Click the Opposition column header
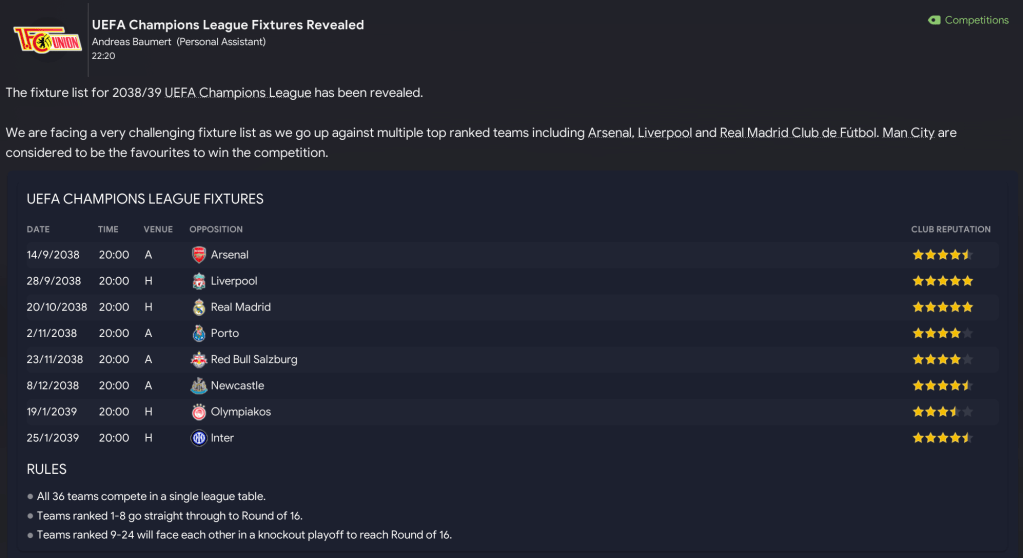The height and width of the screenshot is (558, 1023). point(216,229)
